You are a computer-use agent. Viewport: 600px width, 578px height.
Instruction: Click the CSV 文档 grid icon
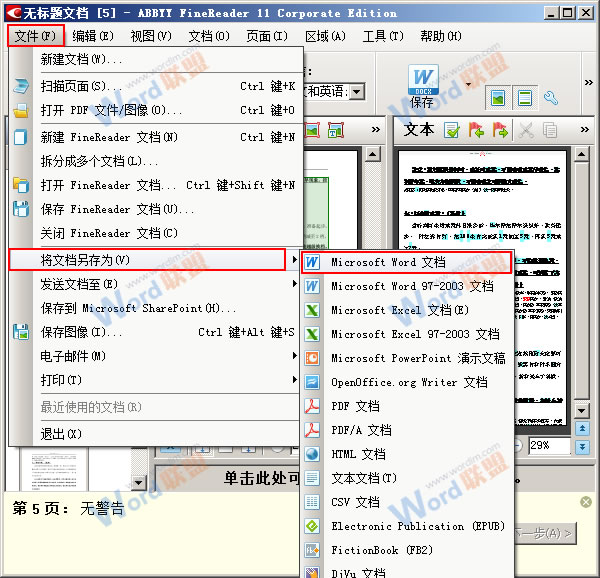[312, 502]
